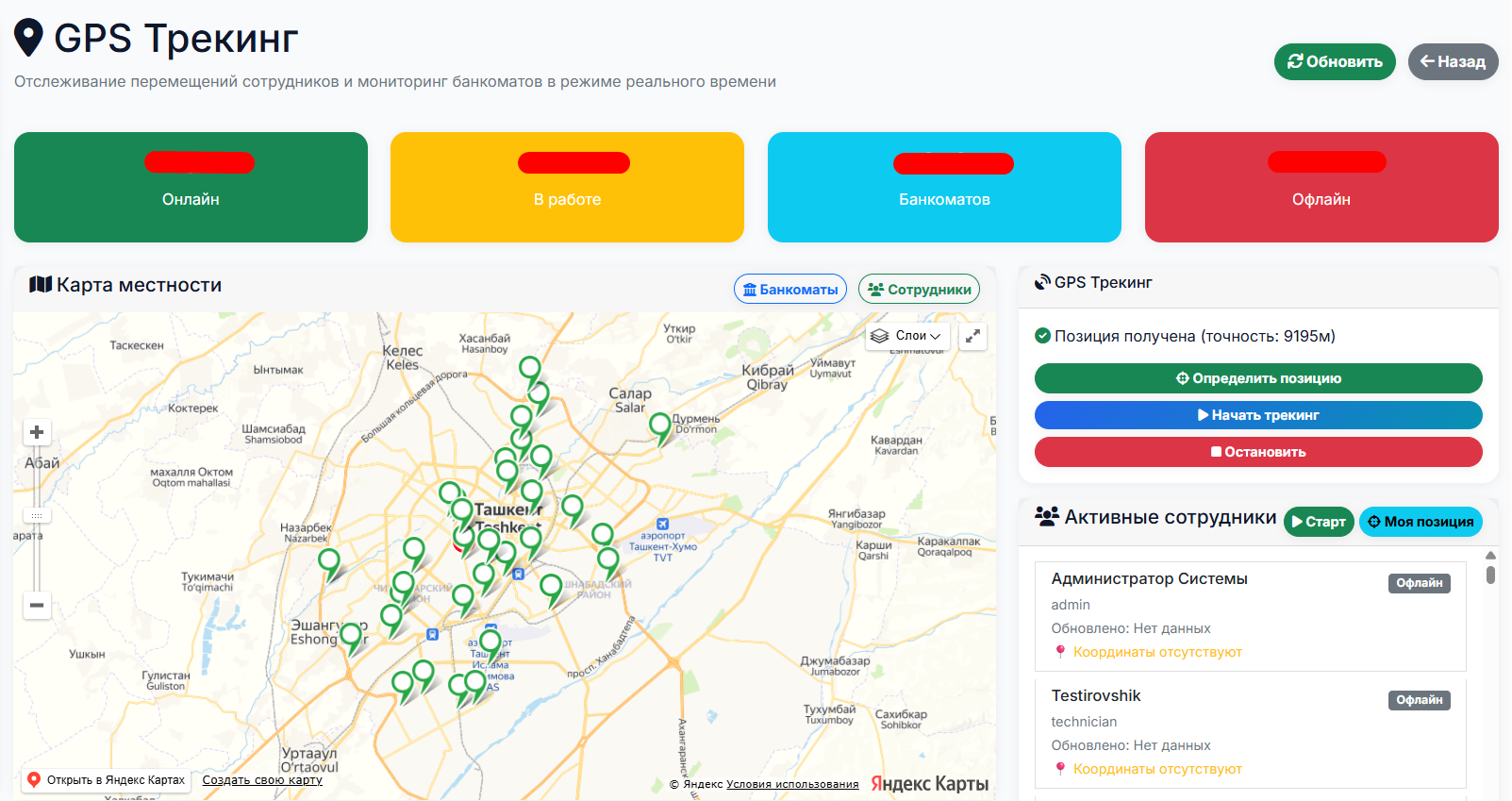
Task: Open the Создать свою карту link
Action: click(262, 780)
